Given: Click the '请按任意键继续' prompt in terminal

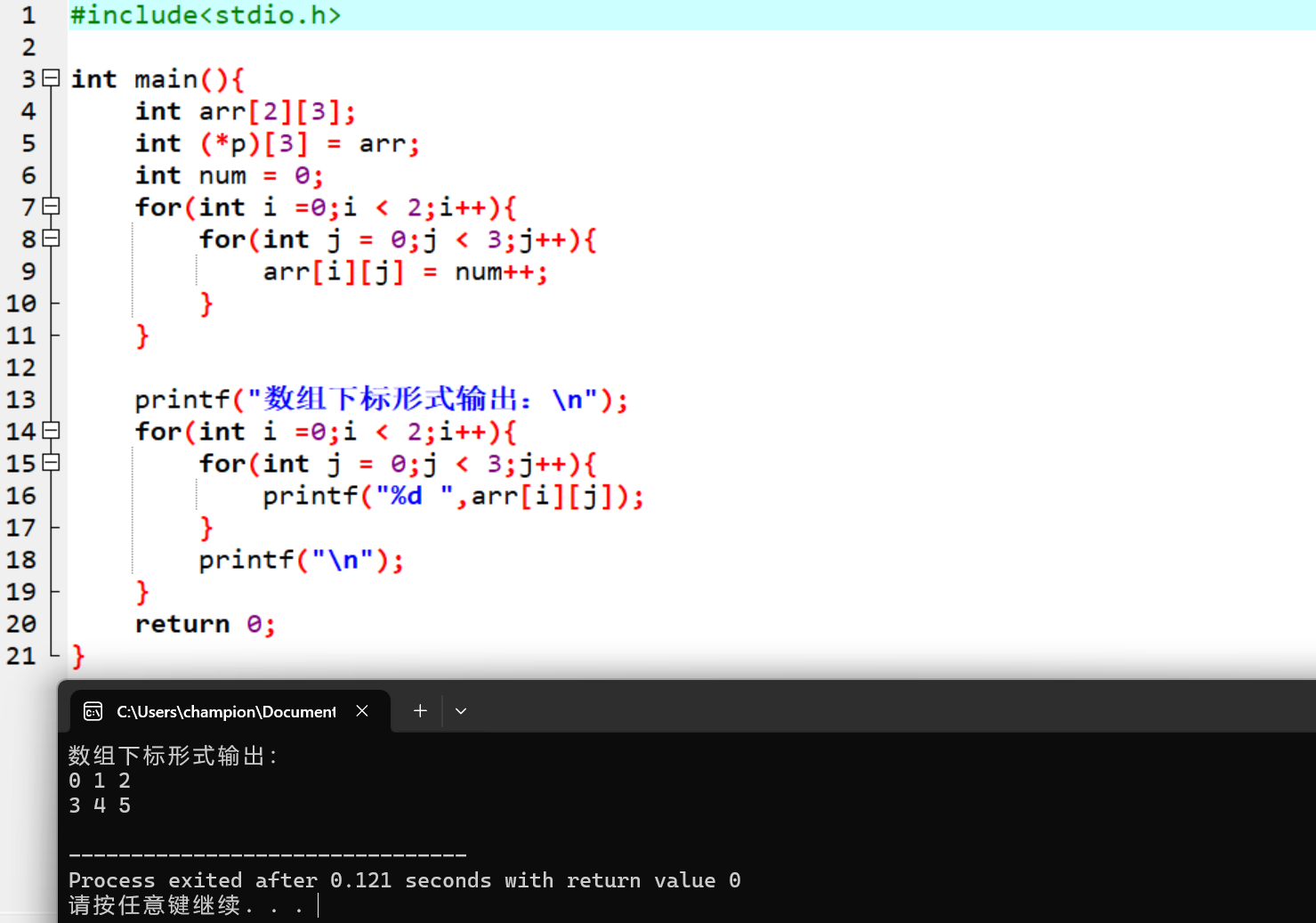Looking at the screenshot, I should (x=187, y=905).
